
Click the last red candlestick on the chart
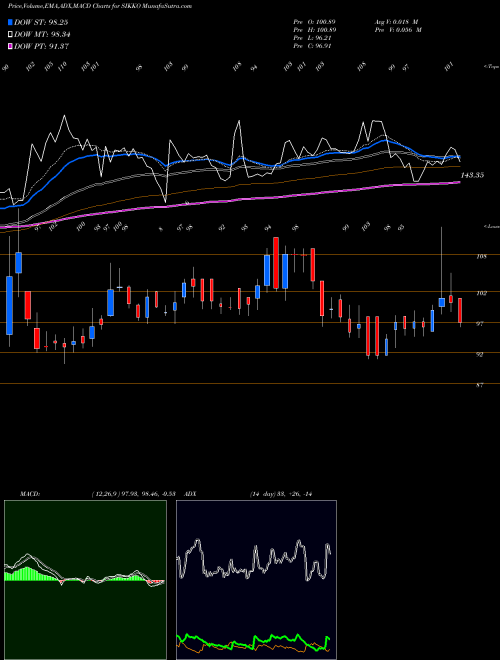tap(460, 310)
